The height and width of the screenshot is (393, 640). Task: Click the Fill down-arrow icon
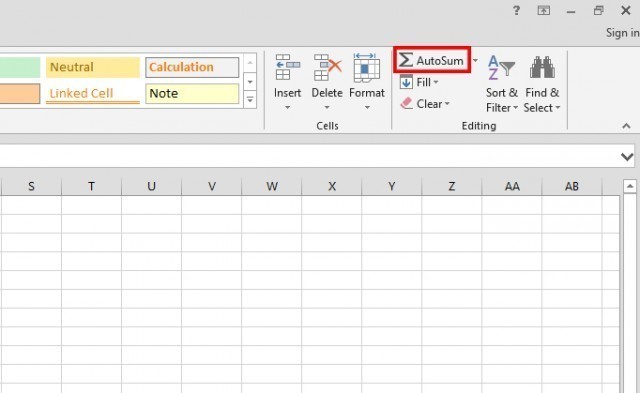tap(406, 82)
